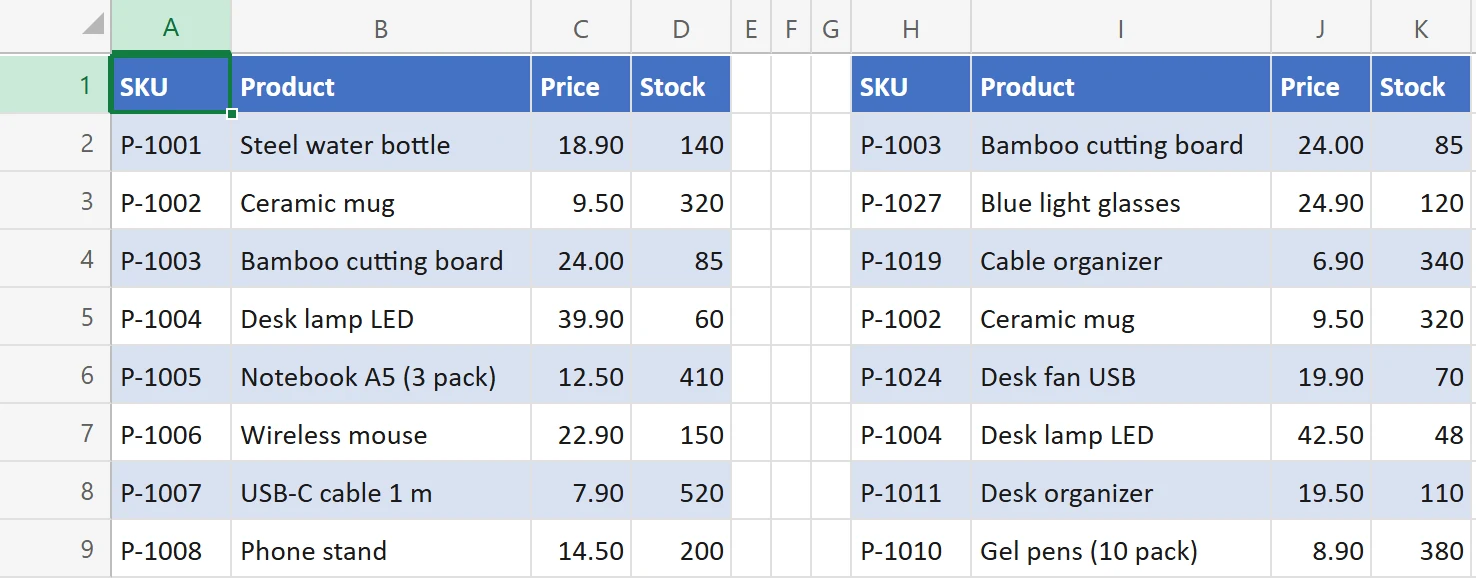The width and height of the screenshot is (1476, 578).
Task: Select the P-1011 cell
Action: pyautogui.click(x=911, y=491)
